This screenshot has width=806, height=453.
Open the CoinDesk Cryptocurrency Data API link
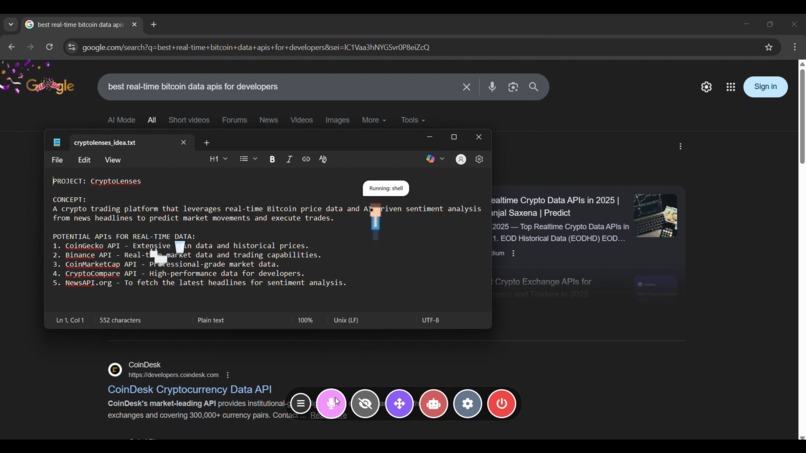pos(190,389)
